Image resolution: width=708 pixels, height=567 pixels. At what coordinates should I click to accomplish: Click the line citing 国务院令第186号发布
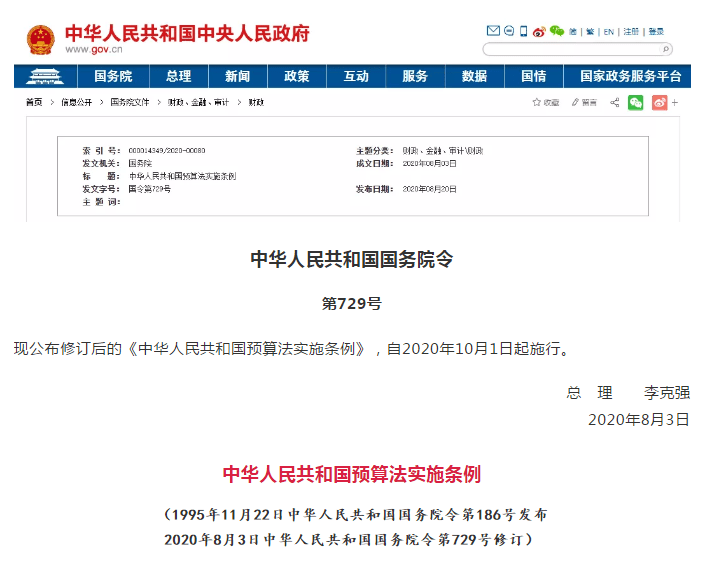point(356,515)
